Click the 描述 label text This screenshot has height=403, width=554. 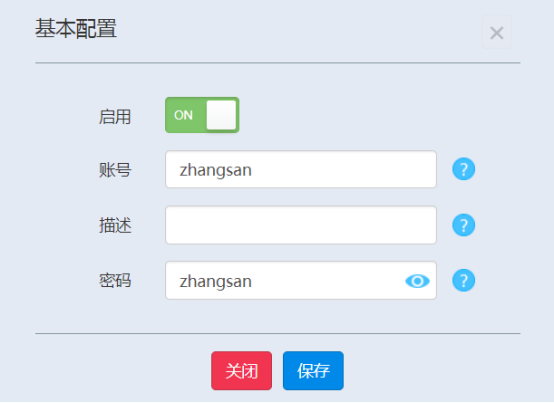[115, 225]
